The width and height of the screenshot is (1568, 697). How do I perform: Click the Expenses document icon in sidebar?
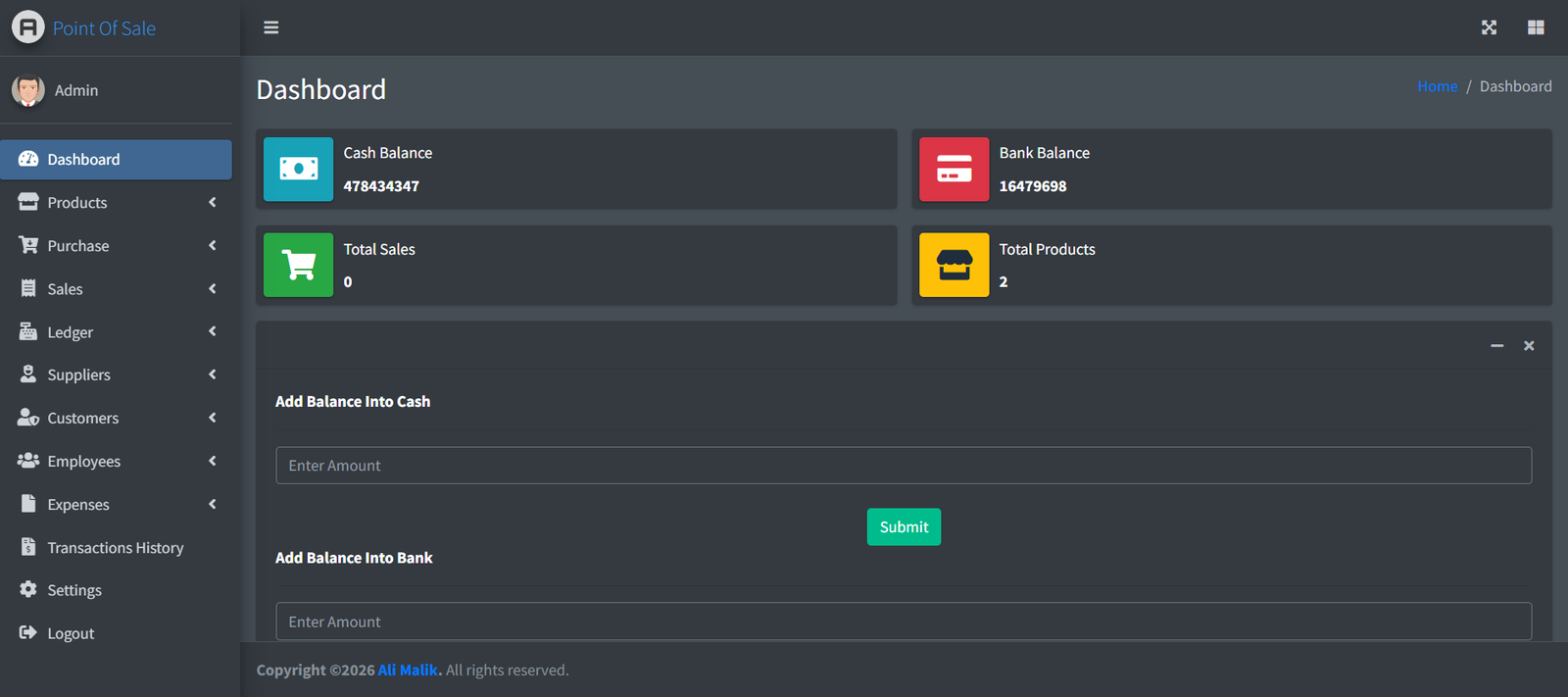pos(28,504)
